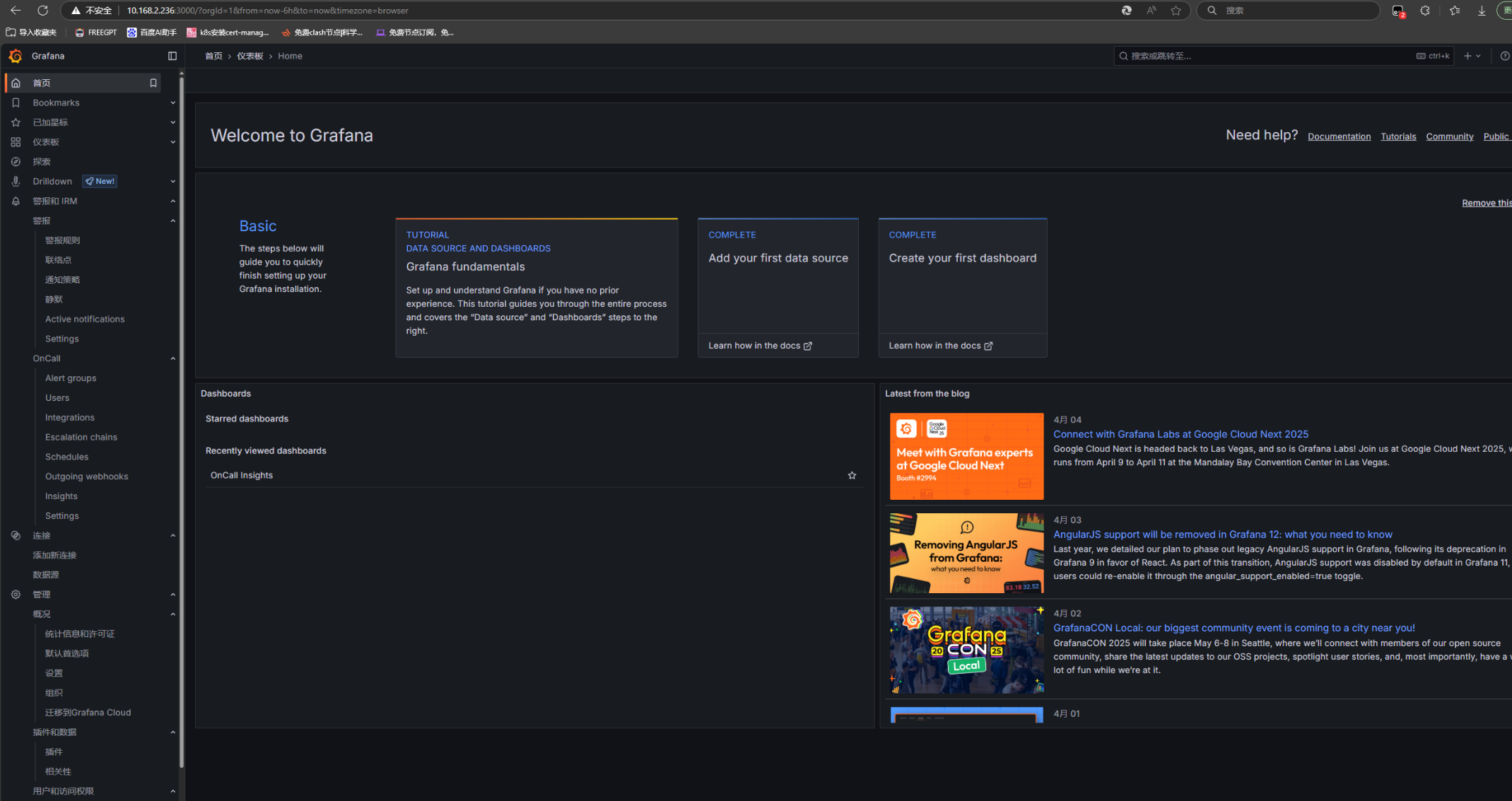The image size is (1512, 801).
Task: Click the bell icon for 警报和 IRM
Action: pyautogui.click(x=16, y=201)
